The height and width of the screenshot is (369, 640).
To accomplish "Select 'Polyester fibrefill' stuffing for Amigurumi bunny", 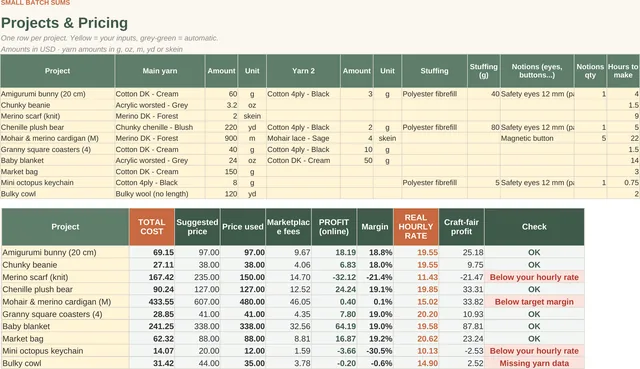I will point(434,94).
